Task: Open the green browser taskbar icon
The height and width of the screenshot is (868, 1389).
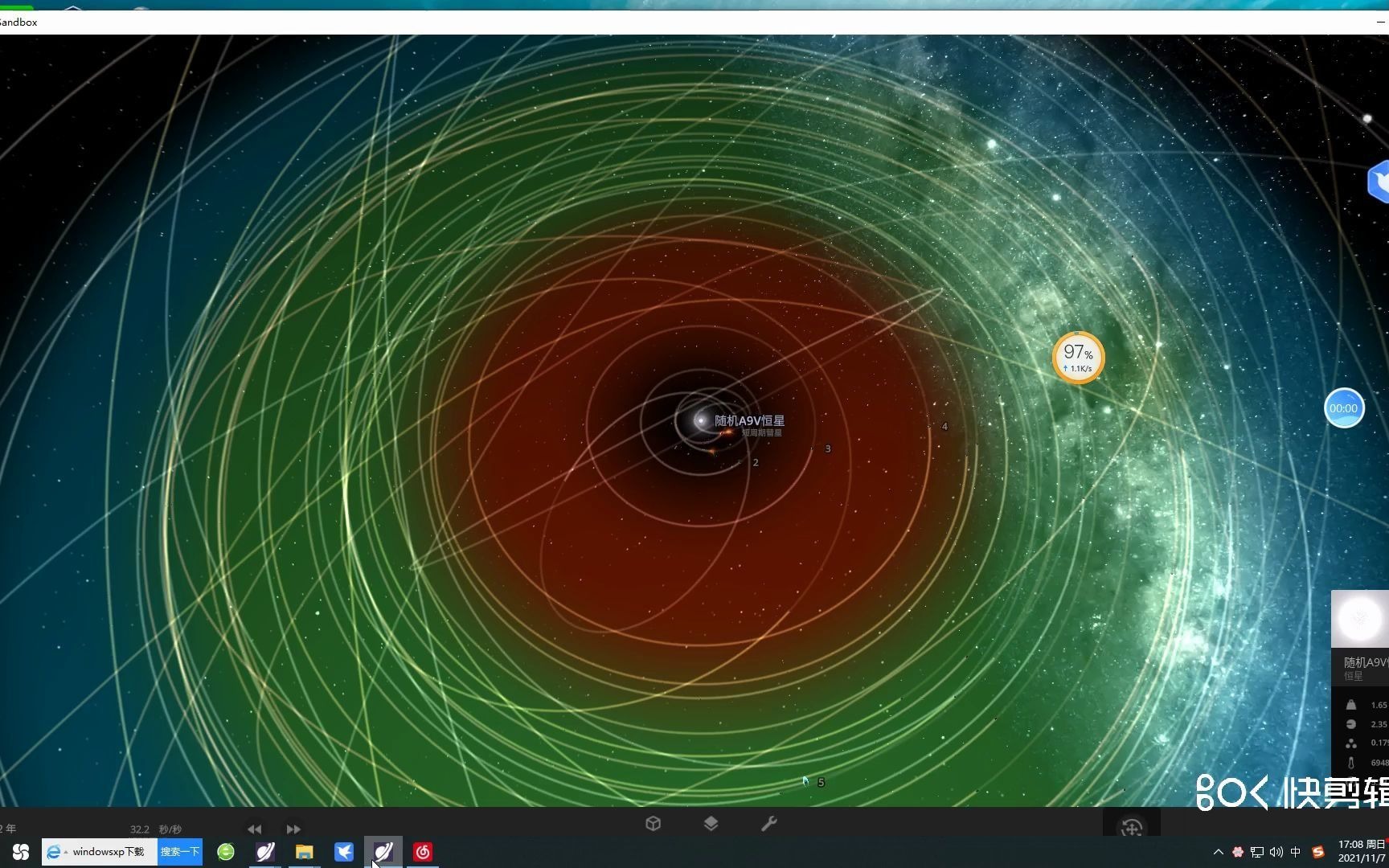Action: click(x=226, y=852)
